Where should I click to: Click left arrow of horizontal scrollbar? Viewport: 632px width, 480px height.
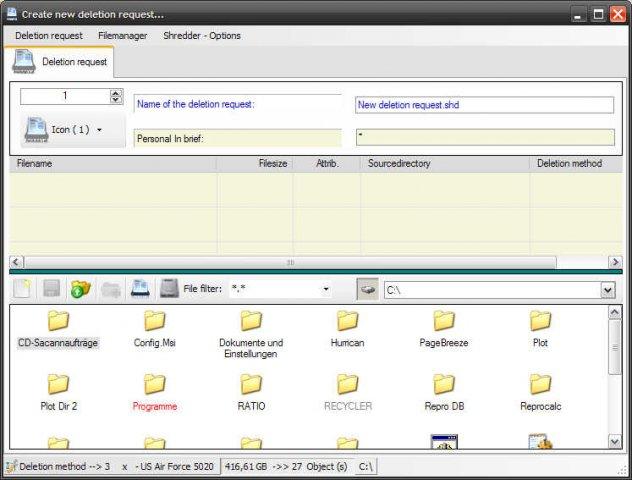click(16, 262)
